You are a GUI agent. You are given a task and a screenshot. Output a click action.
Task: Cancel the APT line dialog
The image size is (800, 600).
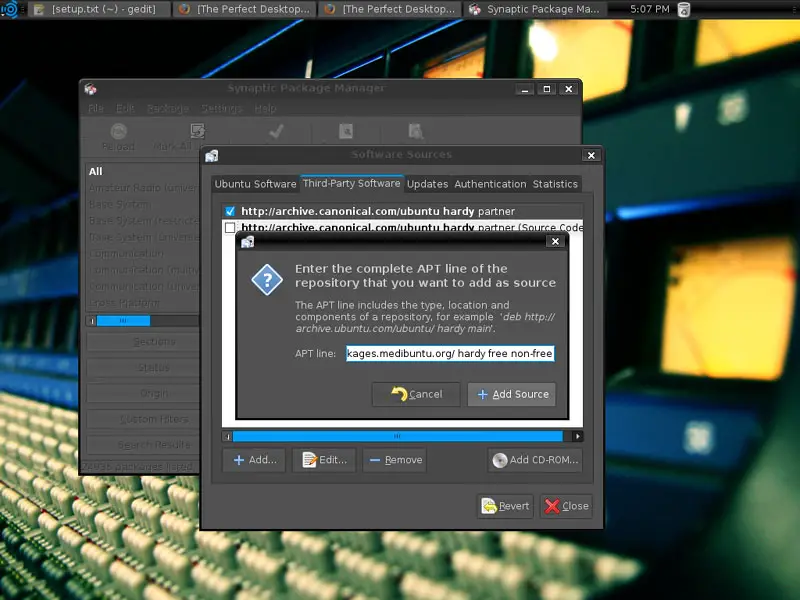pyautogui.click(x=416, y=394)
